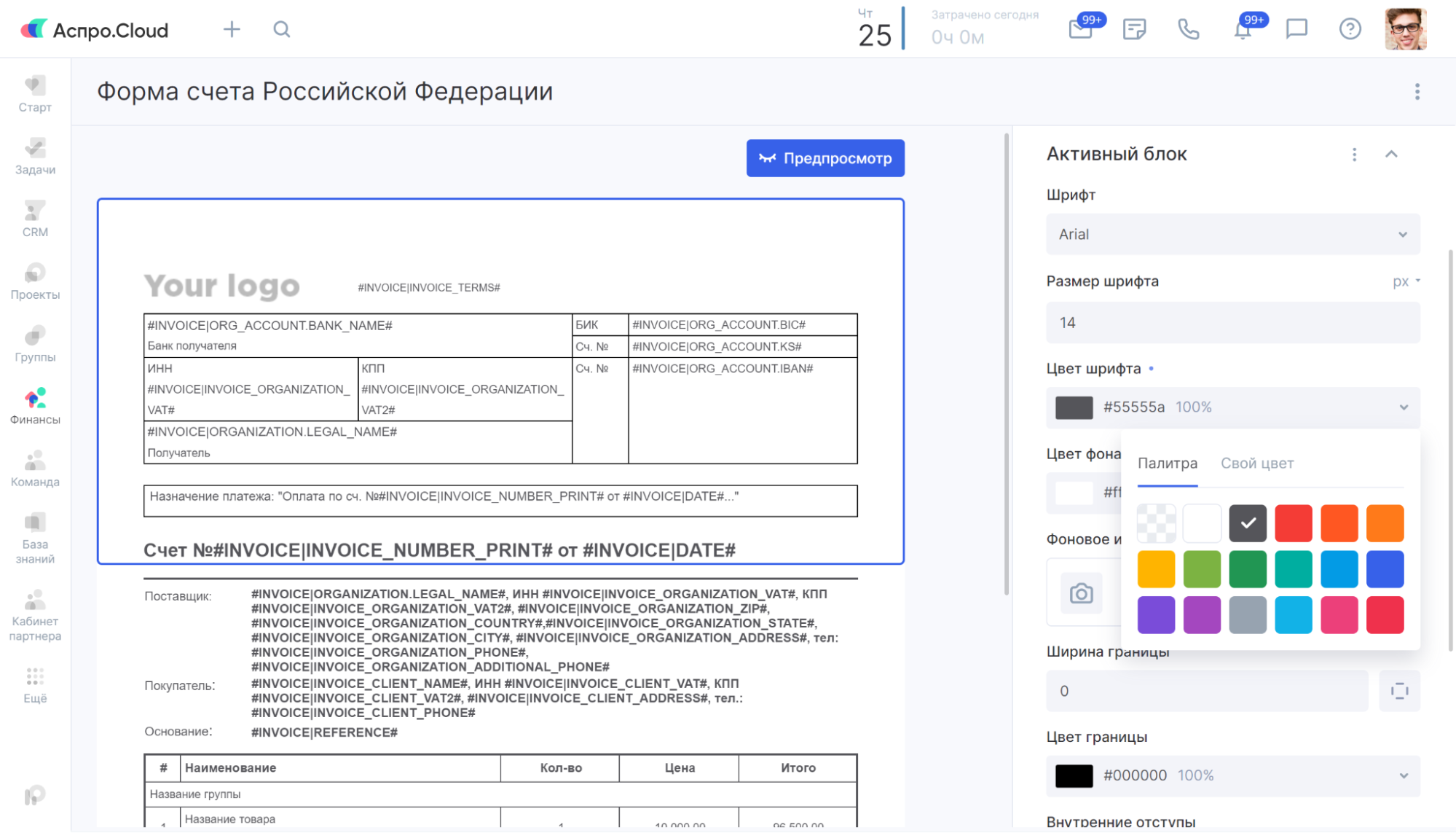The height and width of the screenshot is (833, 1456).
Task: Open search with magnifier icon
Action: click(x=282, y=29)
